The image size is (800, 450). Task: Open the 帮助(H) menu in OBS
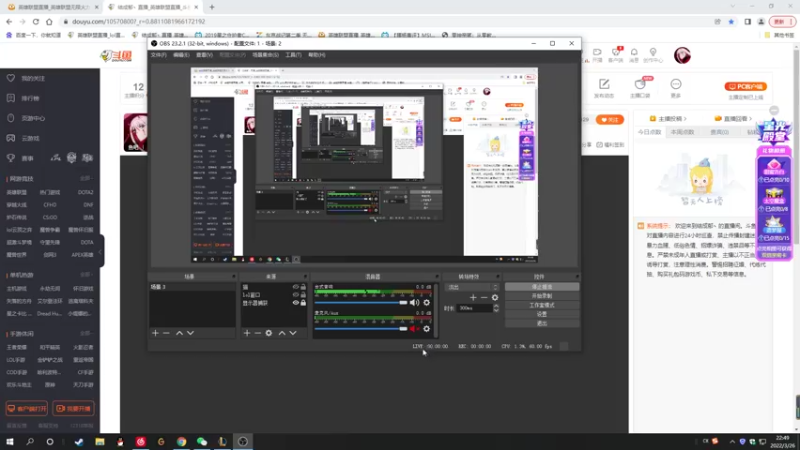(317, 55)
